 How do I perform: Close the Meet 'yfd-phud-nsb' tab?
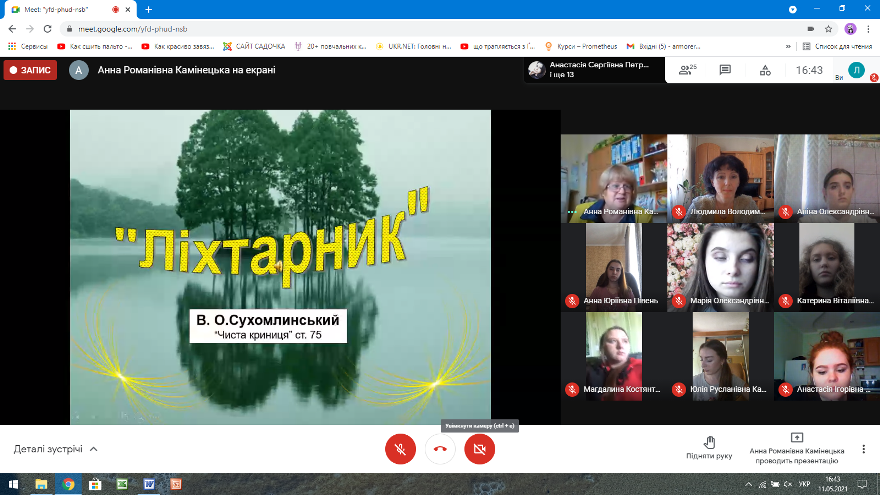click(128, 10)
